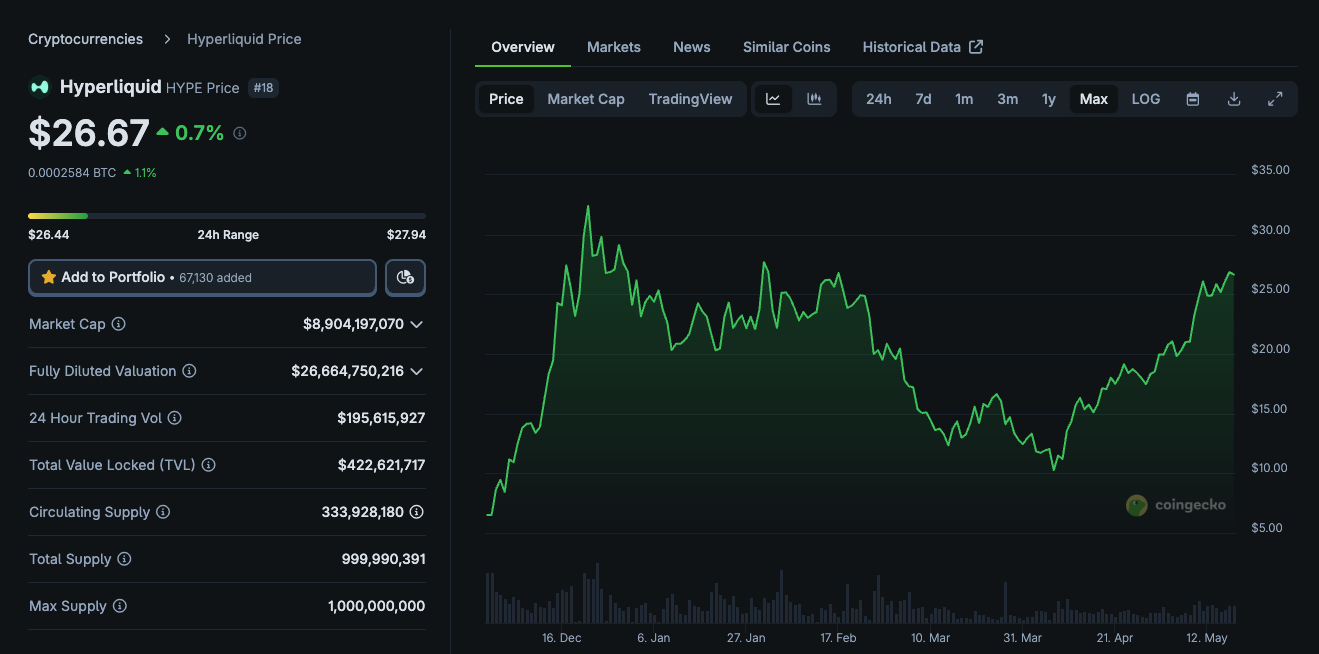Click the 999,990,391 total supply value
This screenshot has width=1319, height=654.
click(x=383, y=559)
